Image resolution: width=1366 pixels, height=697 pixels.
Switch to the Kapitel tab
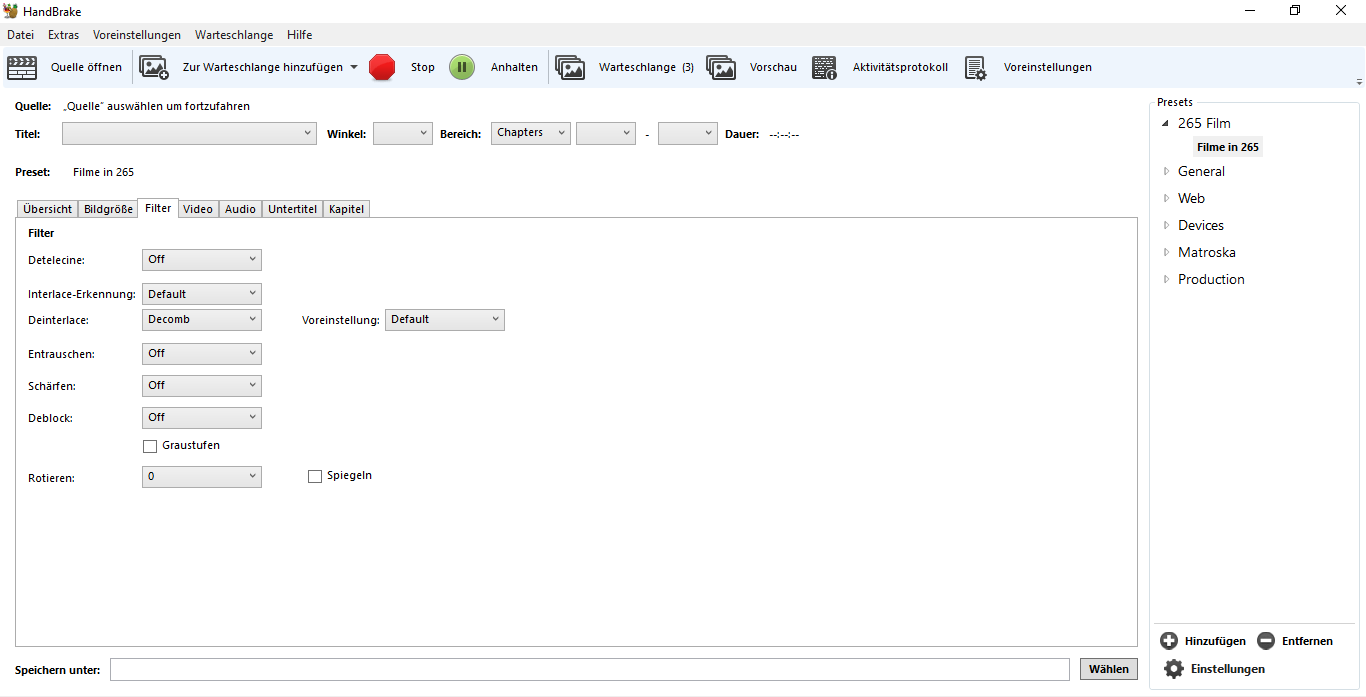tap(346, 209)
